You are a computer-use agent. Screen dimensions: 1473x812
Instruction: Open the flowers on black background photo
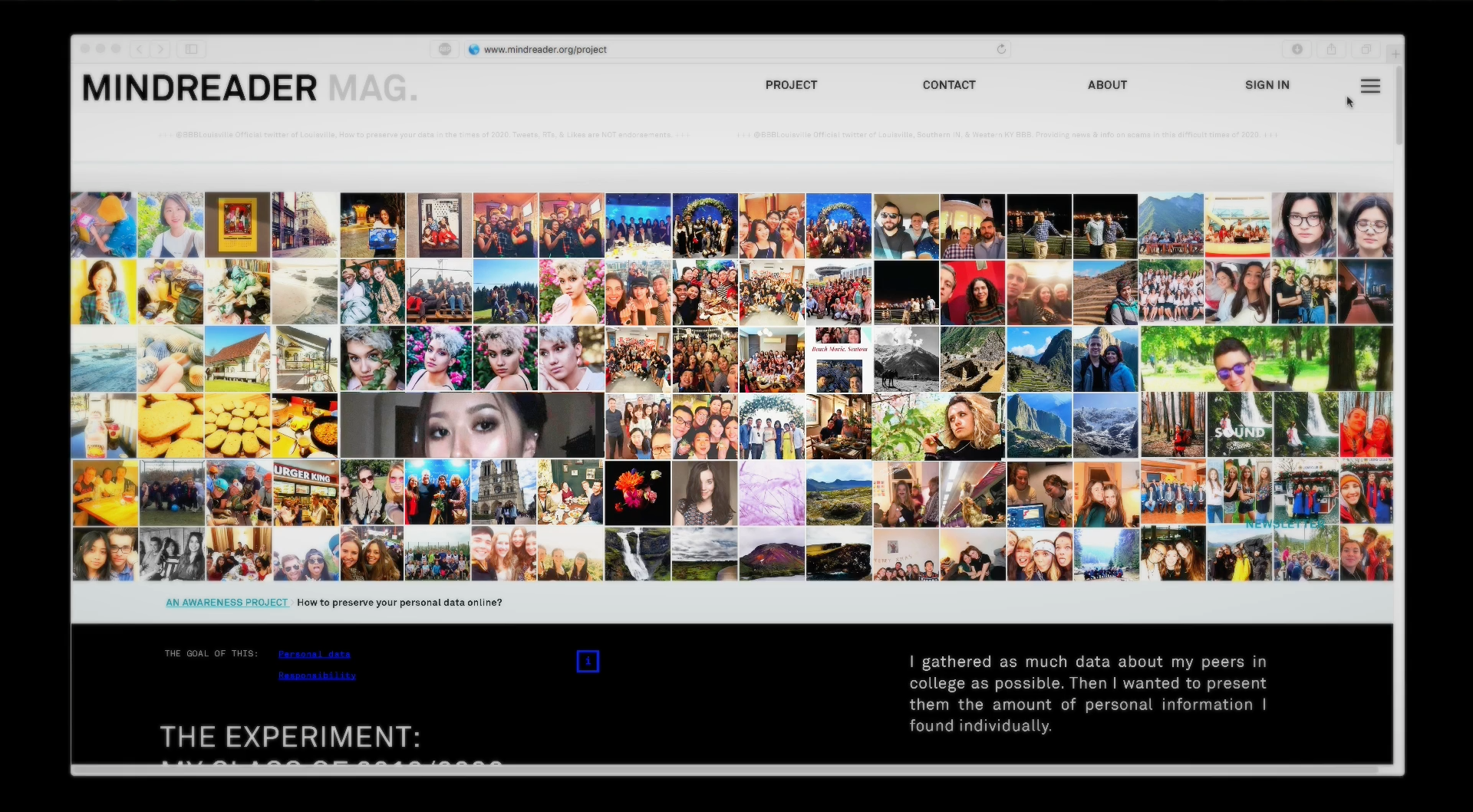coord(638,493)
